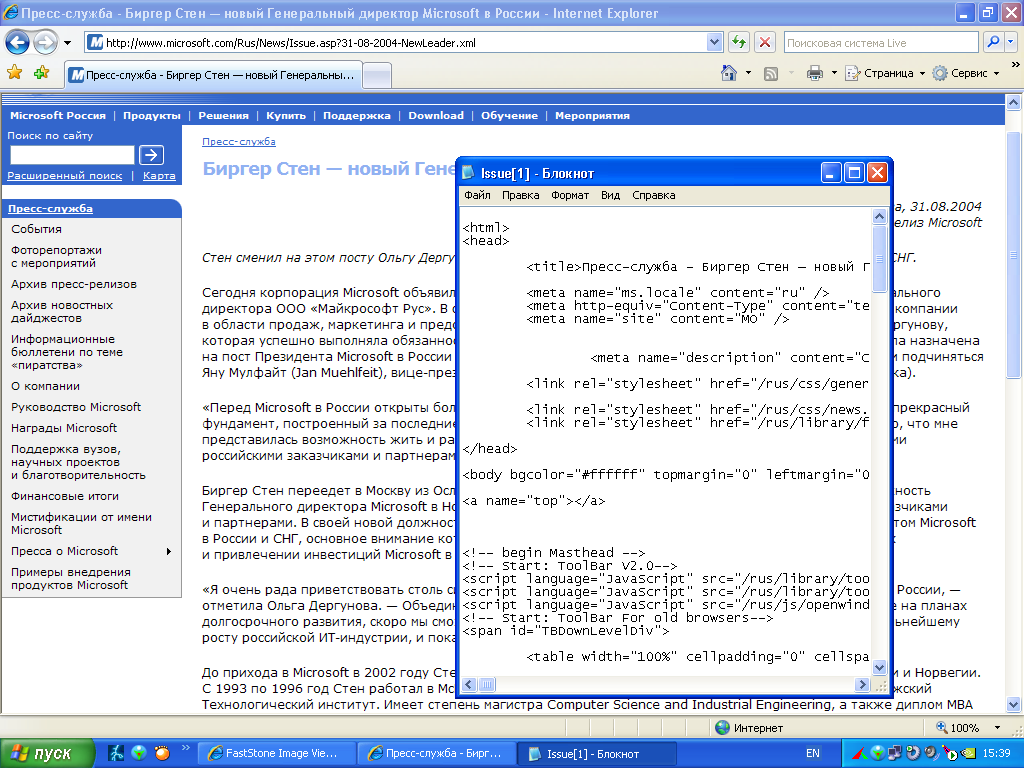Click the Расширенный поиск link
The image size is (1024, 768).
click(x=65, y=176)
